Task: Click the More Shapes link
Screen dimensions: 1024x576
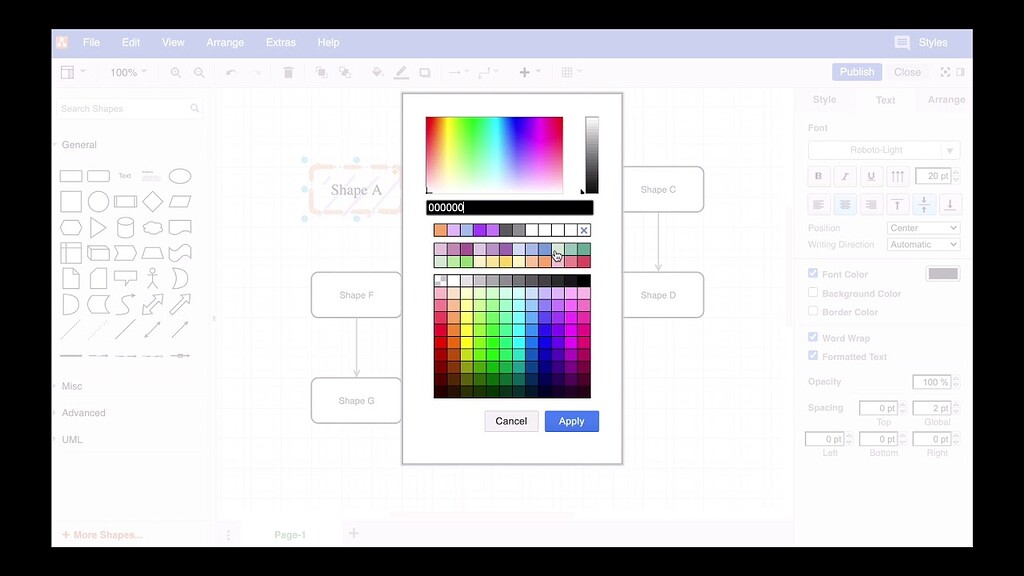Action: pyautogui.click(x=103, y=534)
